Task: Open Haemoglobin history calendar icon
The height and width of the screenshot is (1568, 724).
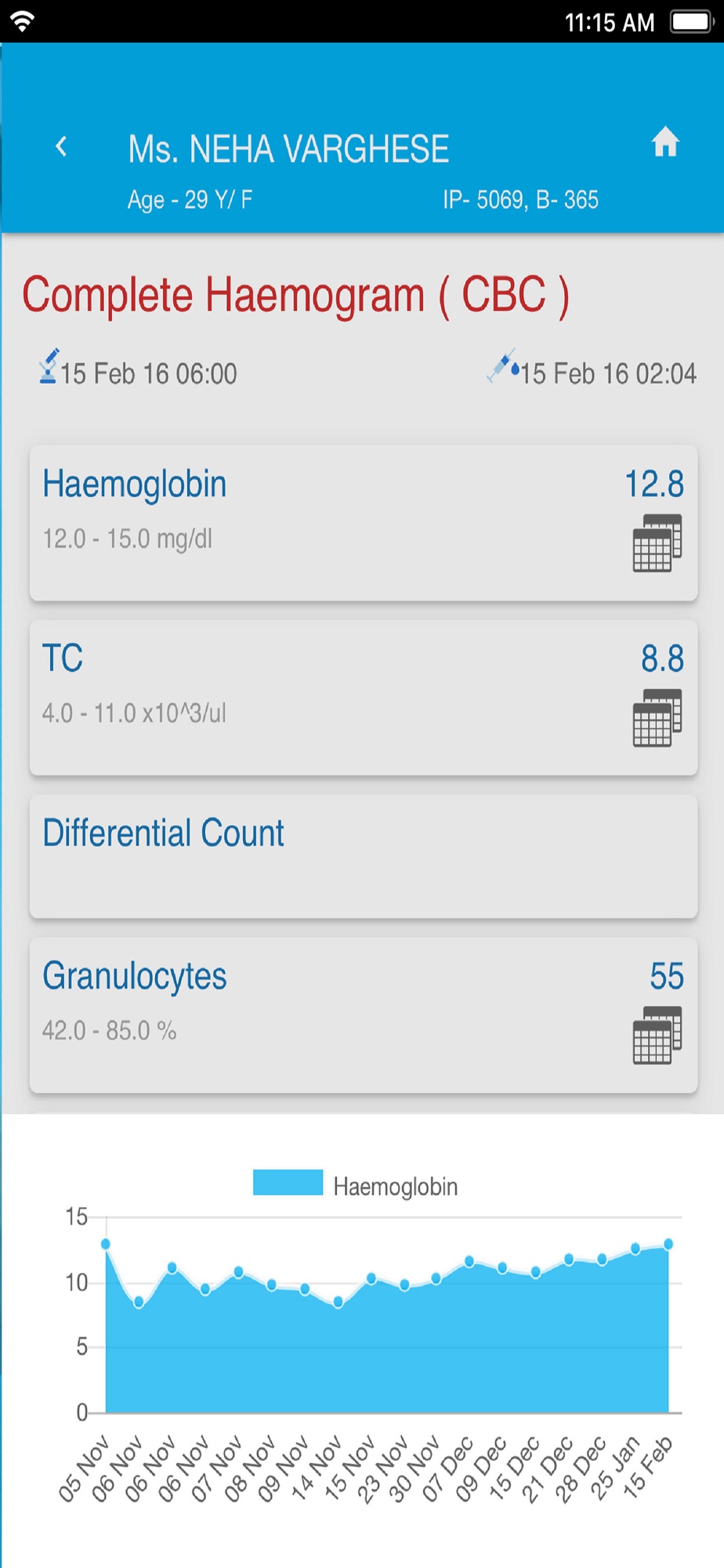Action: [657, 543]
